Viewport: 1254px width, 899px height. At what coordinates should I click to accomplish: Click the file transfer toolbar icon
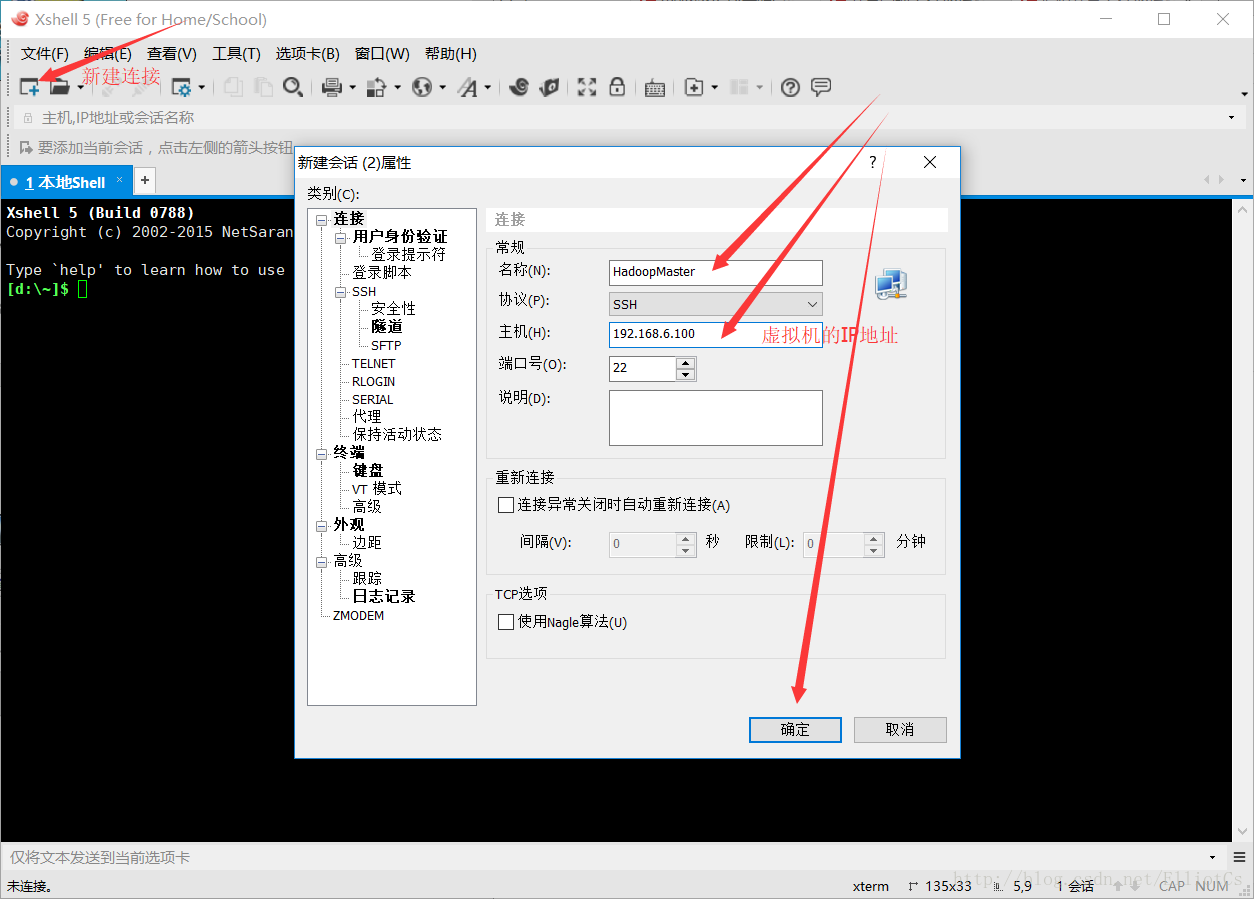[377, 87]
